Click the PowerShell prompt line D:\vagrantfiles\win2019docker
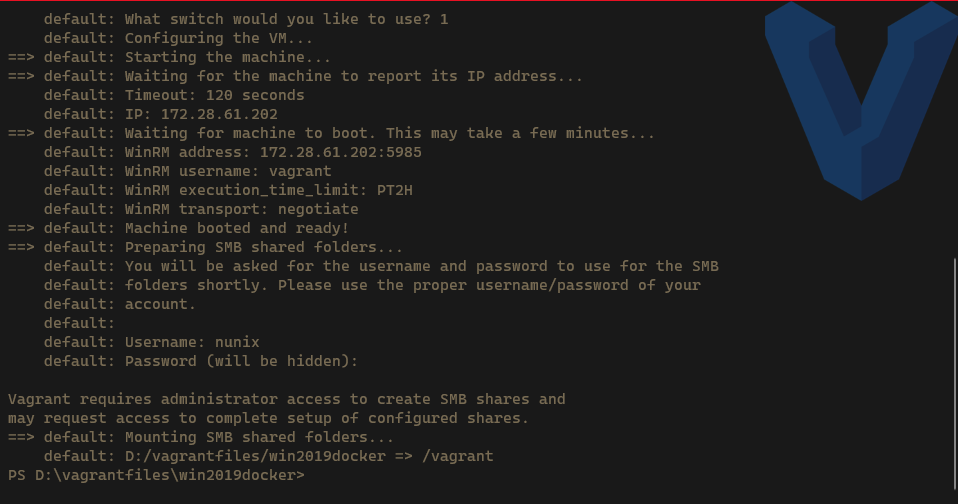This screenshot has height=504, width=958. click(155, 475)
